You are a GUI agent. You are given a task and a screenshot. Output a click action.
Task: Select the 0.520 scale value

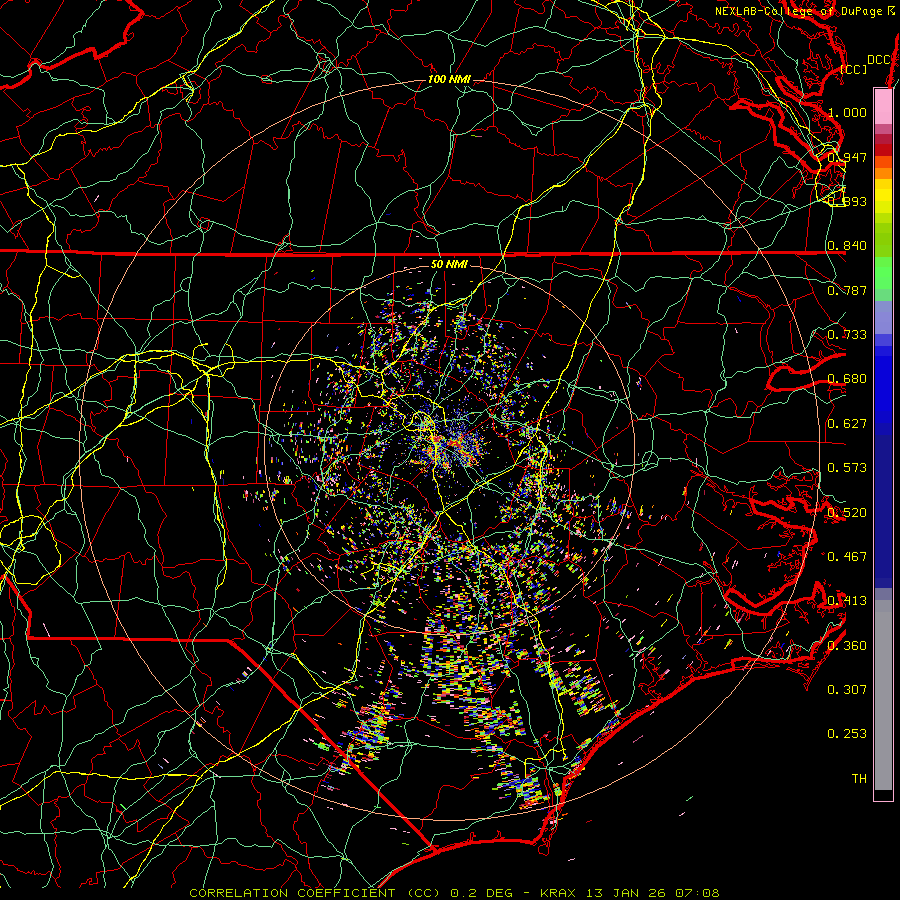[x=847, y=512]
